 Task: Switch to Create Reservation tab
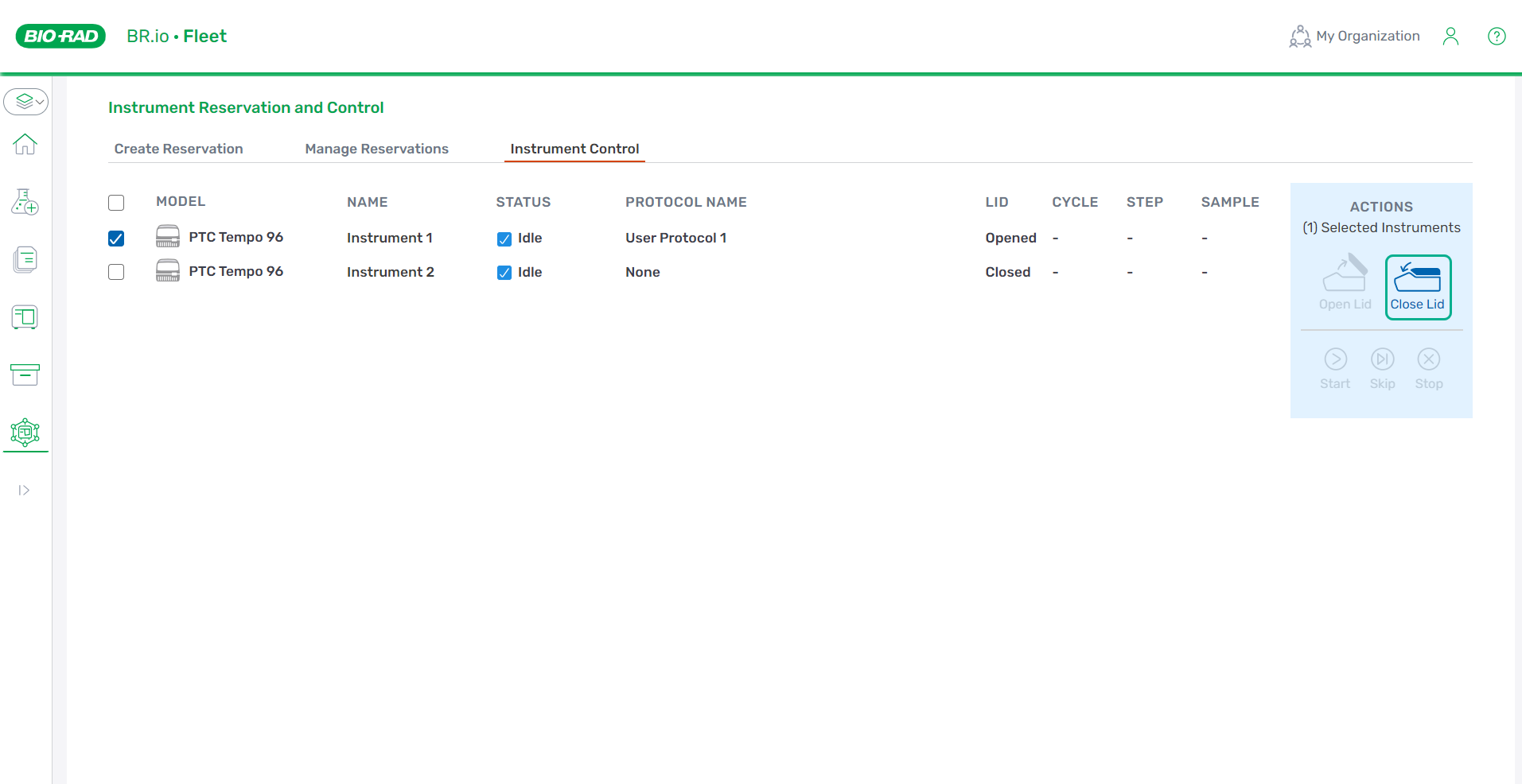coord(178,149)
